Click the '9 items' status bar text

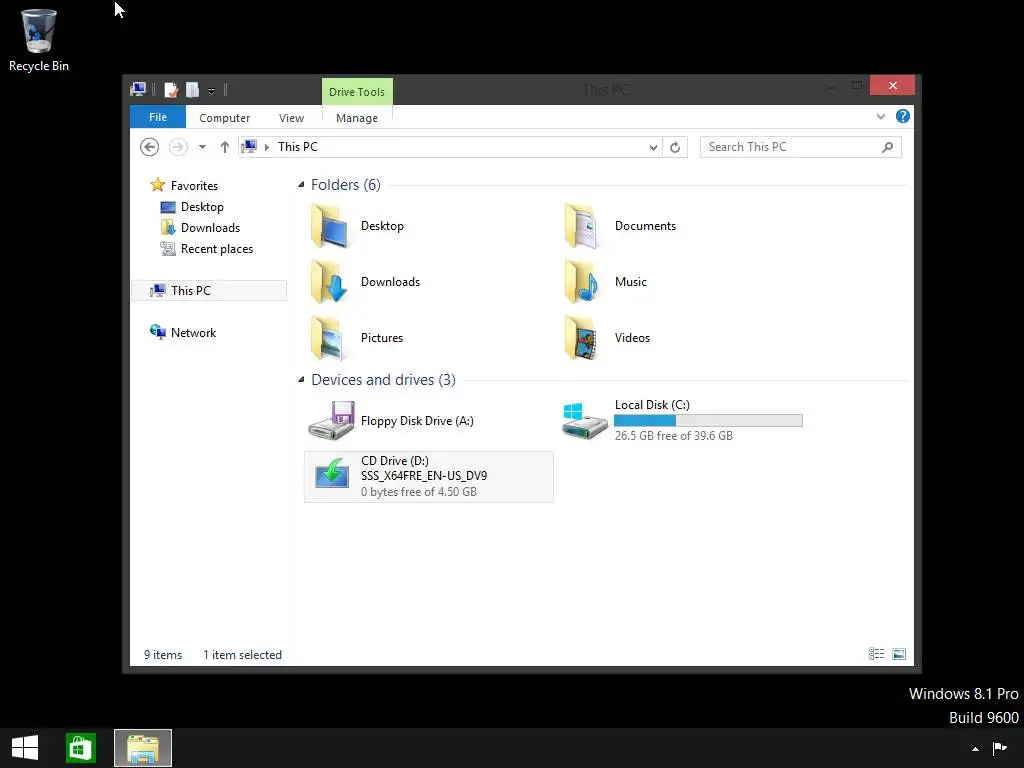pos(163,655)
